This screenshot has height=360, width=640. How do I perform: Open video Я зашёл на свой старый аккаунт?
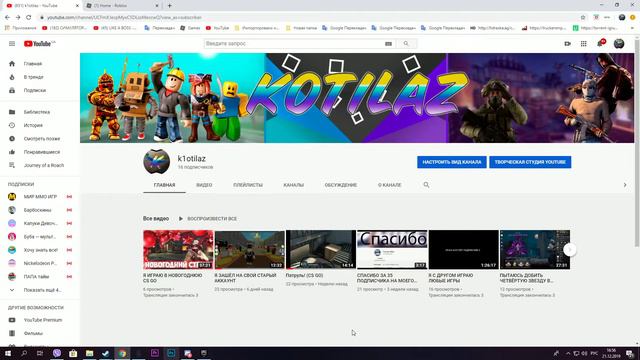[x=245, y=278]
